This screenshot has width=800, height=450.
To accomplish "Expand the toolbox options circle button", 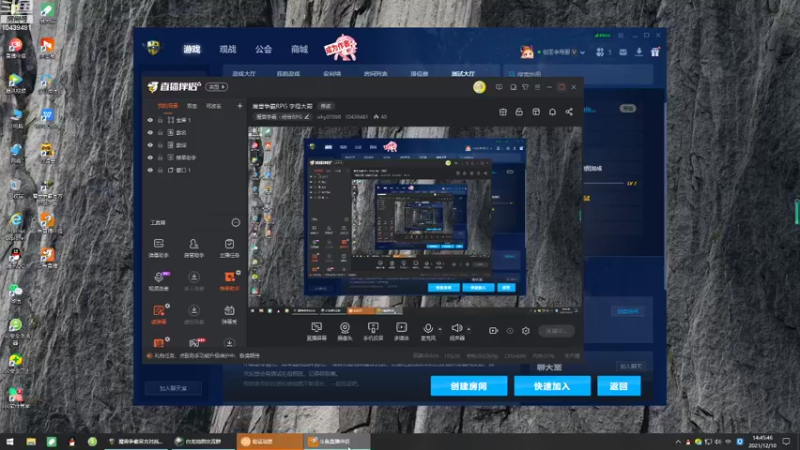I will [236, 222].
